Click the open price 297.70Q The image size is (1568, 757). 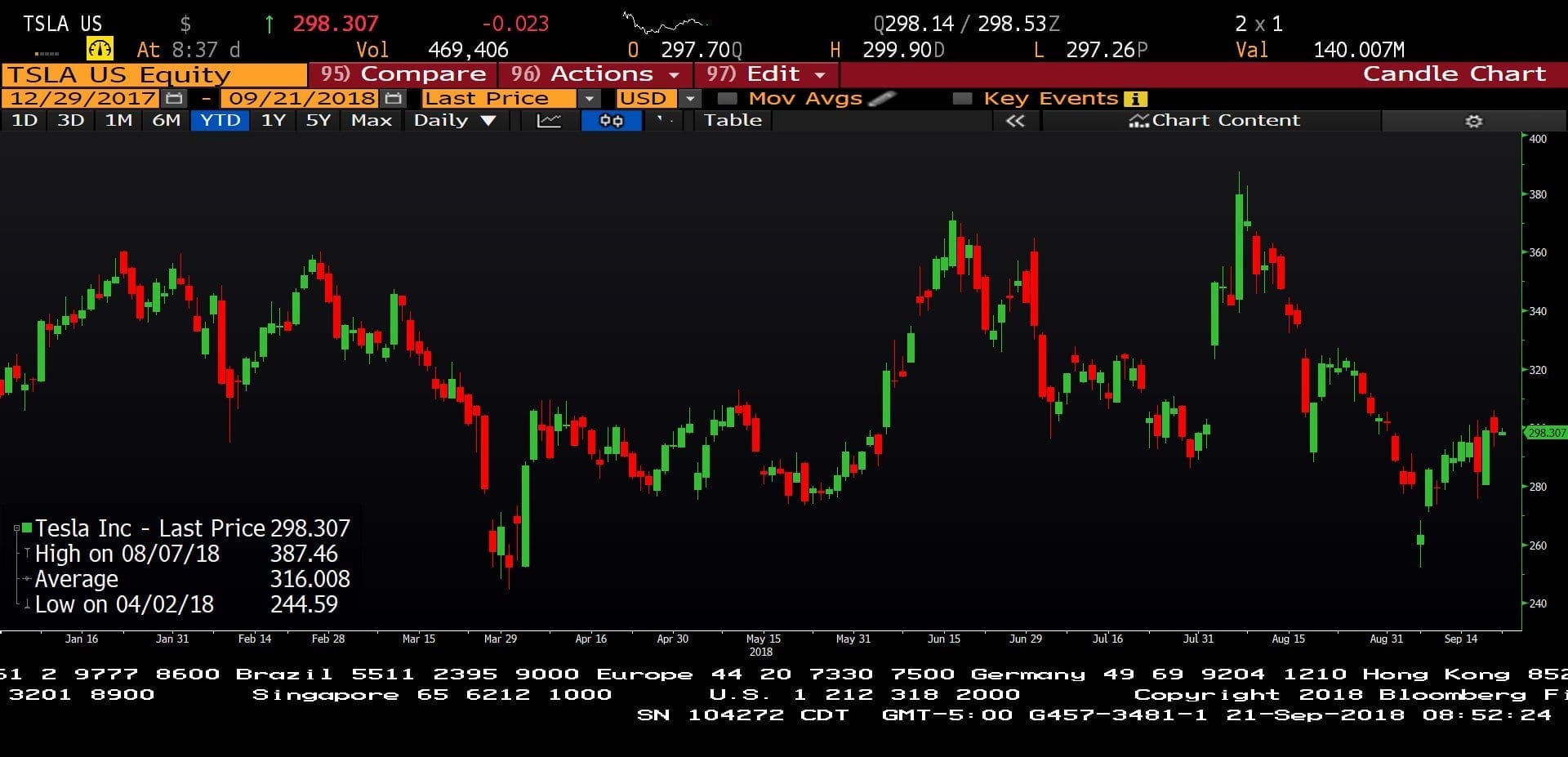click(x=702, y=50)
